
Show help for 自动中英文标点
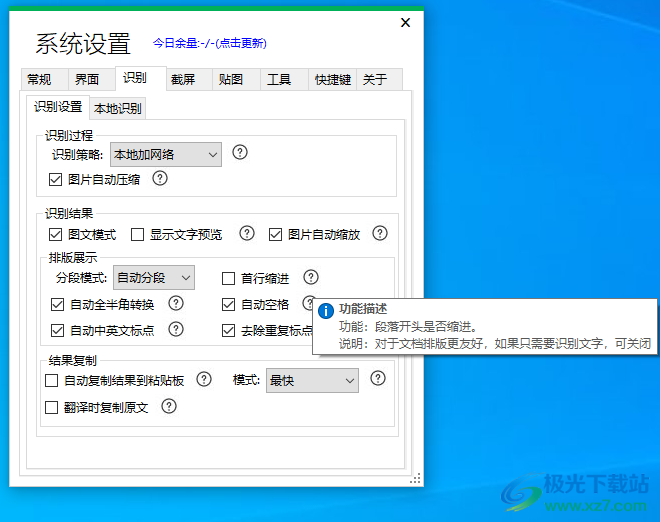[176, 329]
